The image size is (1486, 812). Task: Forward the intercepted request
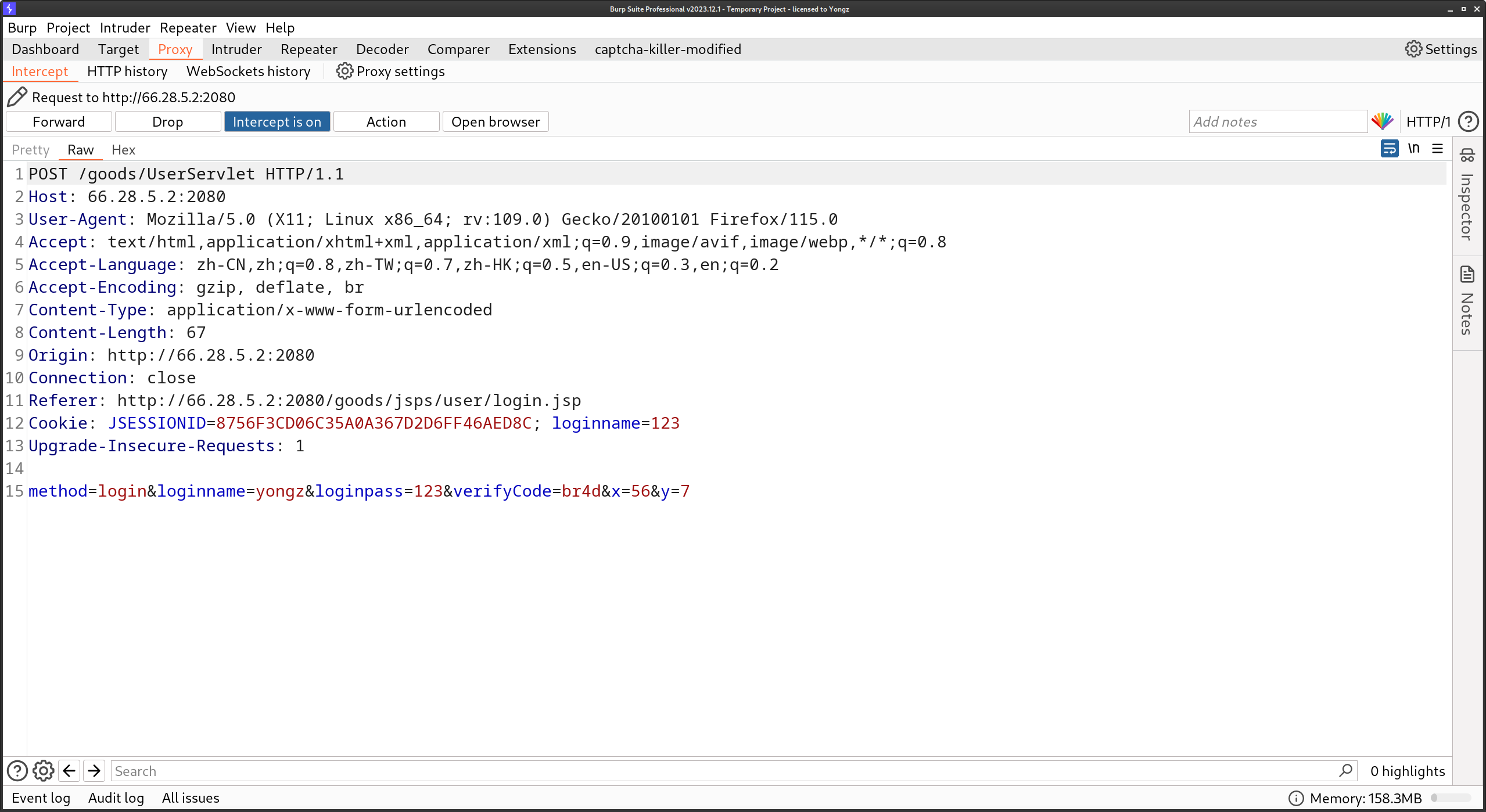click(59, 121)
